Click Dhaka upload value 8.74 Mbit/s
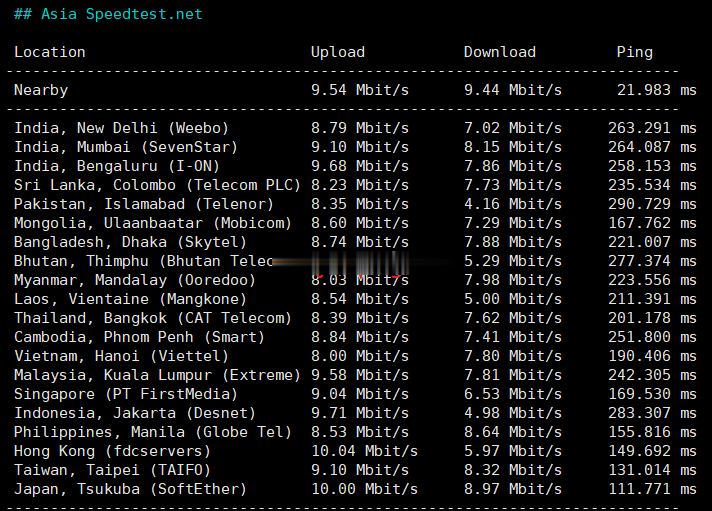Viewport: 712px width, 511px height. tap(360, 243)
